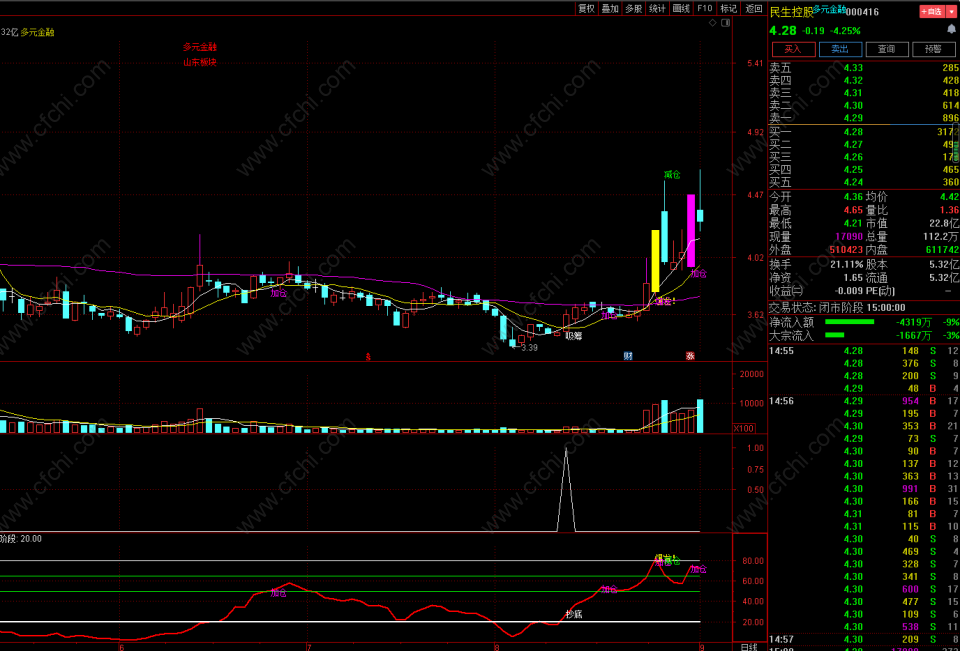Click the 预警 alert button
Screen dimensions: 960x651
pyautogui.click(x=933, y=49)
